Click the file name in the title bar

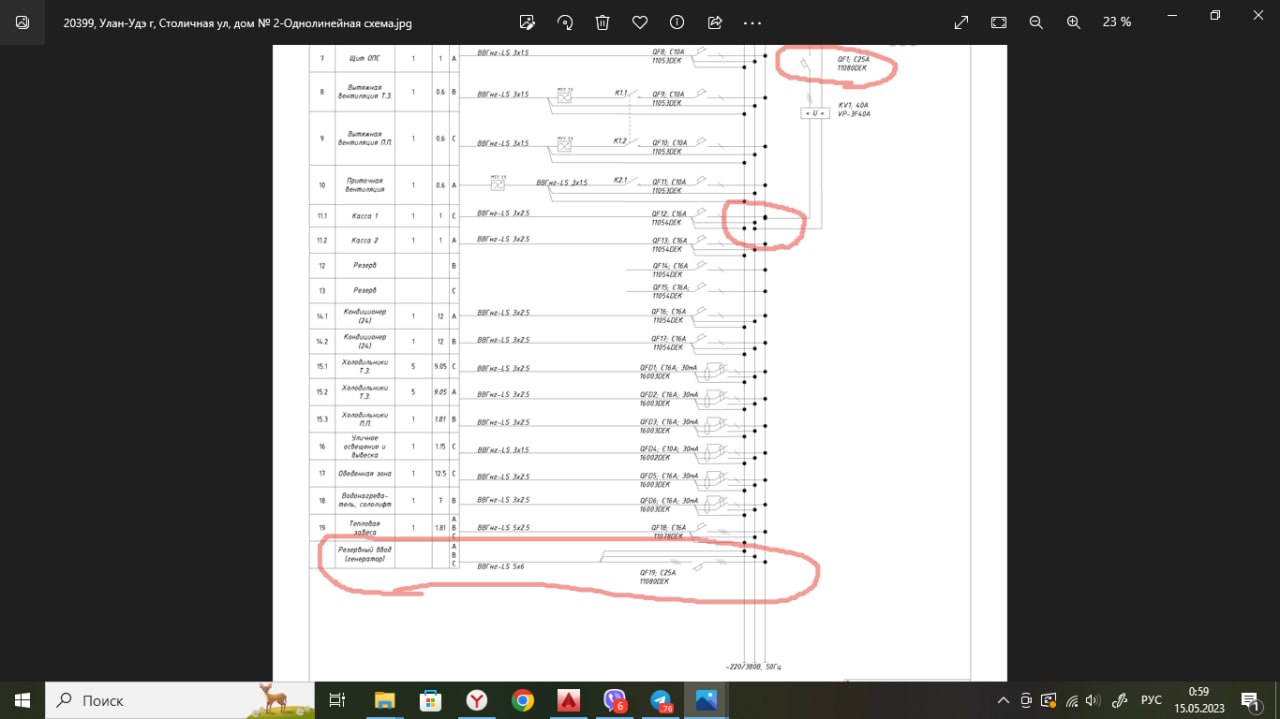coord(238,22)
